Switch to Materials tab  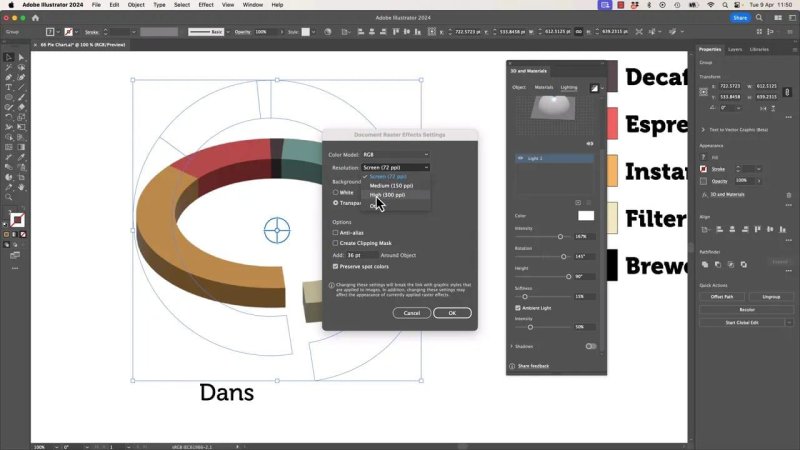point(543,87)
